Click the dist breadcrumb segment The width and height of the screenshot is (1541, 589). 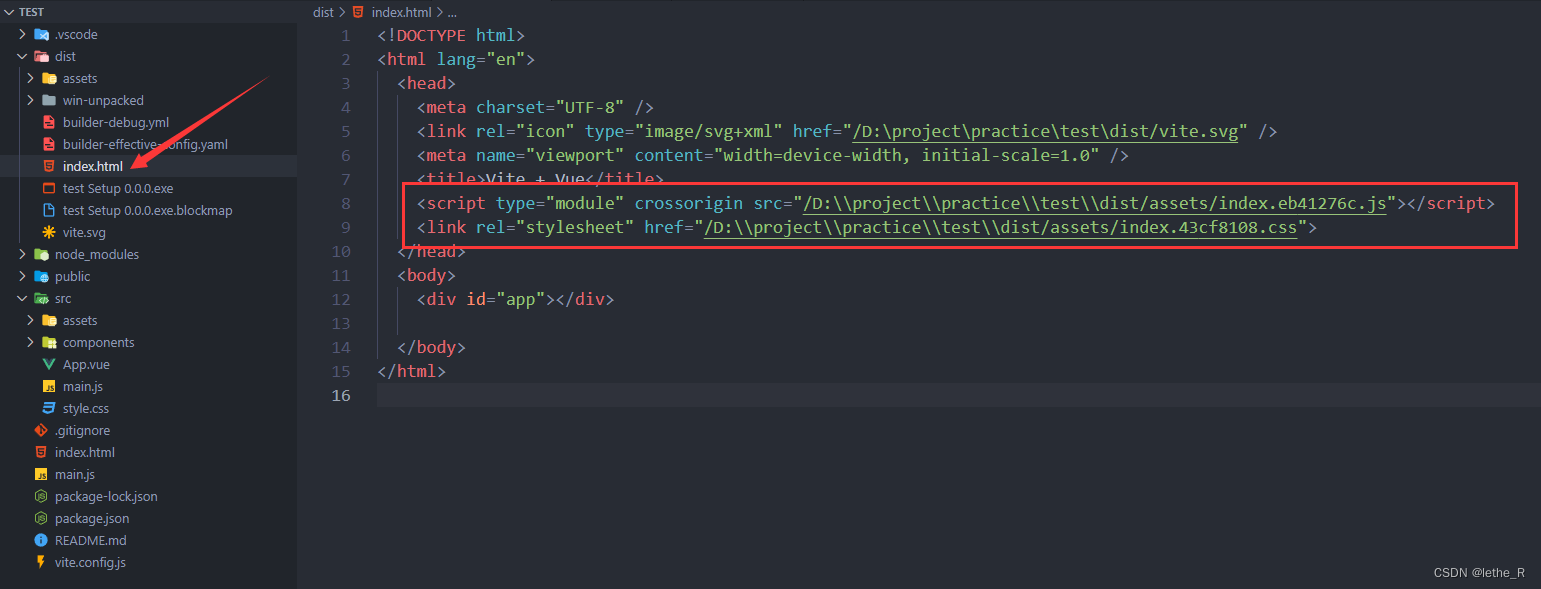(323, 12)
